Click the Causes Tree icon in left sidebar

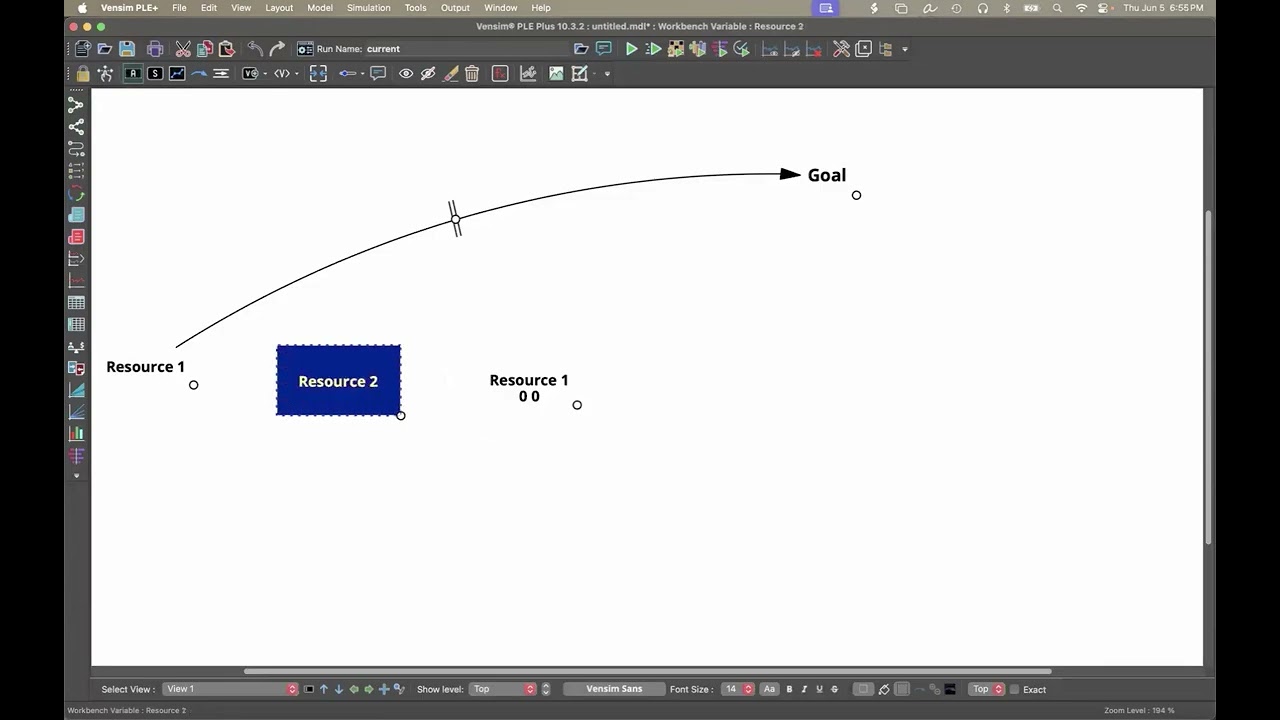coord(76,105)
